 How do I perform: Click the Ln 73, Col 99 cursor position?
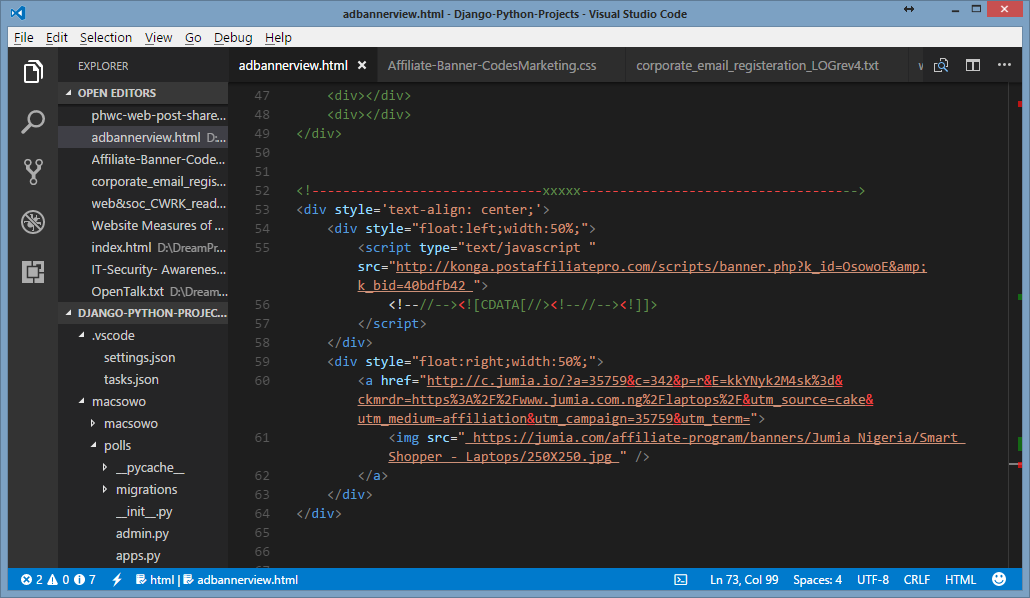(744, 580)
